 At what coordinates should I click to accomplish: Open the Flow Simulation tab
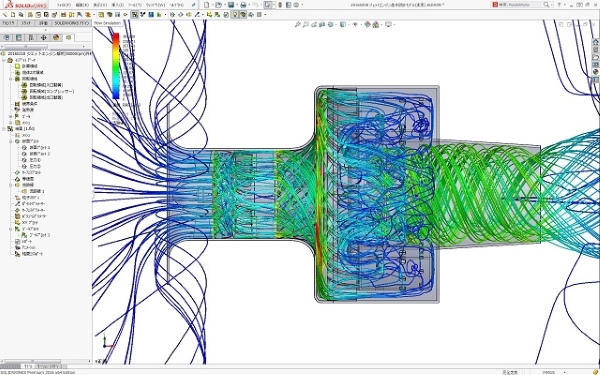(x=108, y=23)
